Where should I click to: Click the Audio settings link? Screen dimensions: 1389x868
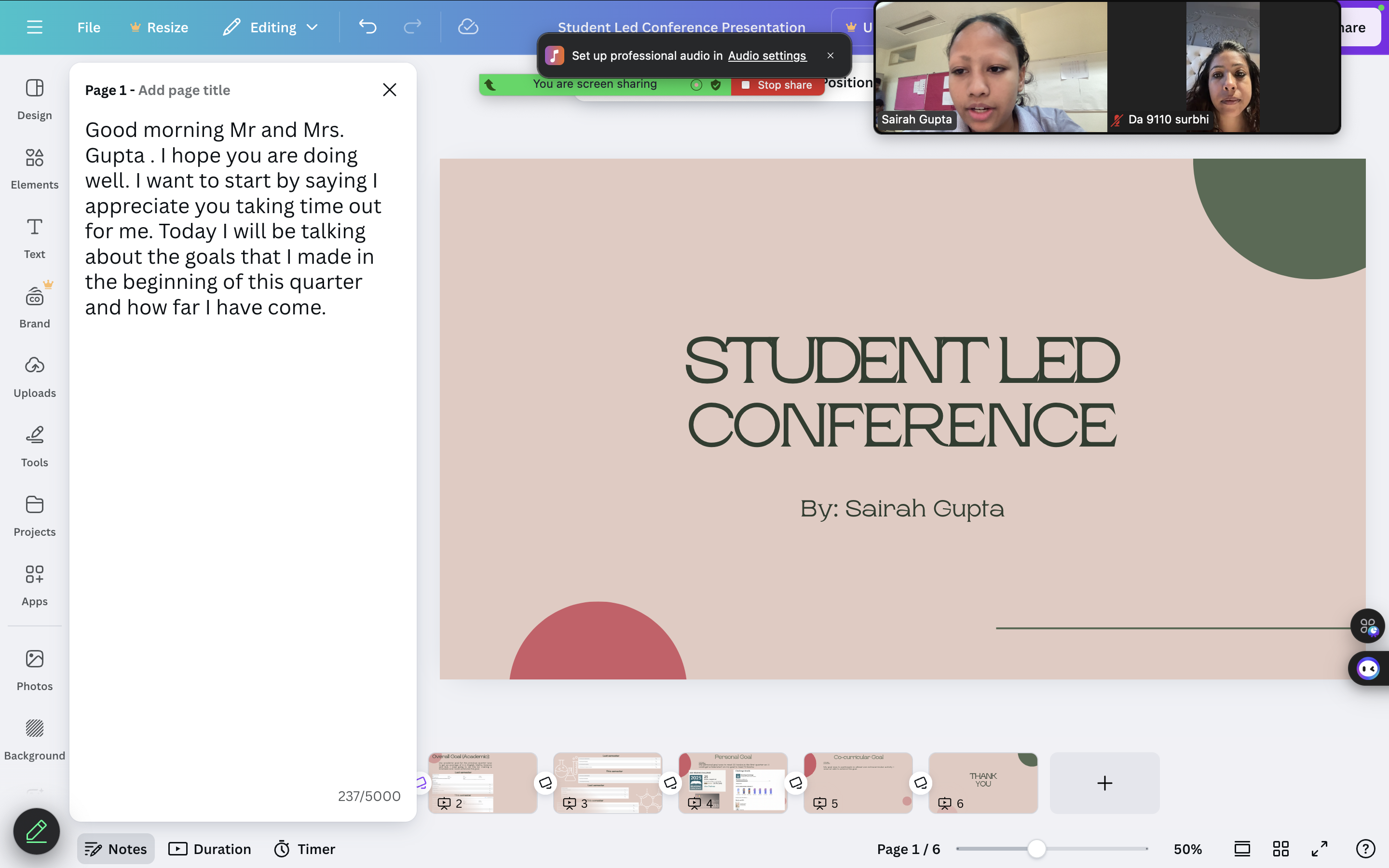767,55
